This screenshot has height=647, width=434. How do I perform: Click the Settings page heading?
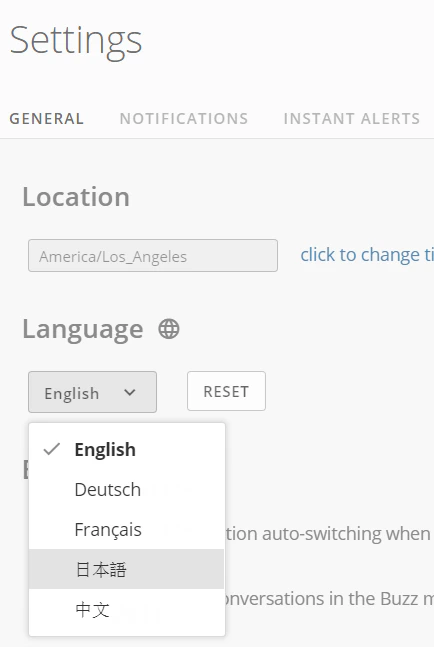(76, 41)
